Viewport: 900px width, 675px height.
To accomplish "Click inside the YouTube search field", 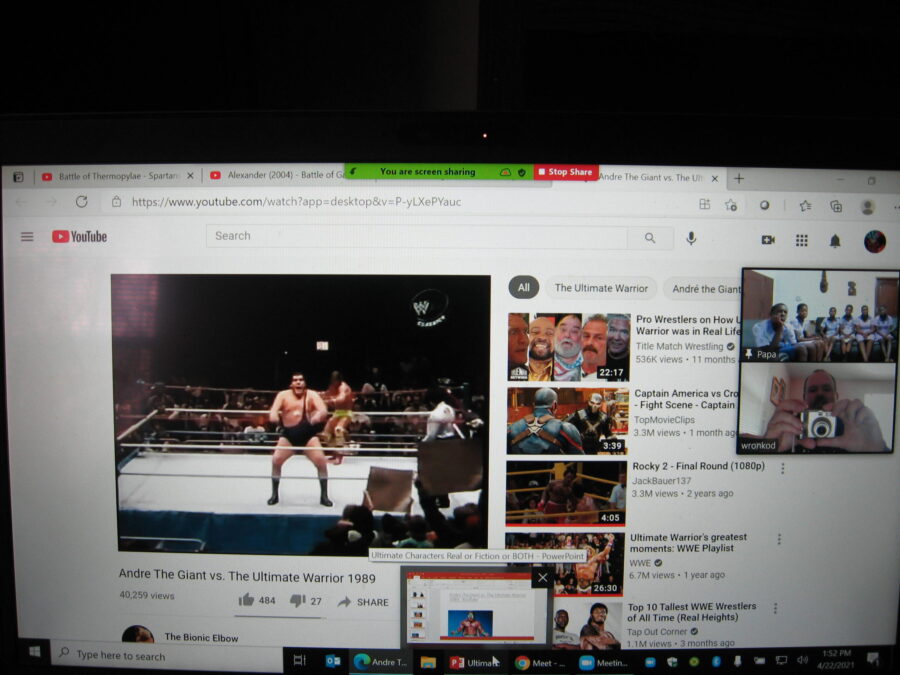I will click(415, 237).
